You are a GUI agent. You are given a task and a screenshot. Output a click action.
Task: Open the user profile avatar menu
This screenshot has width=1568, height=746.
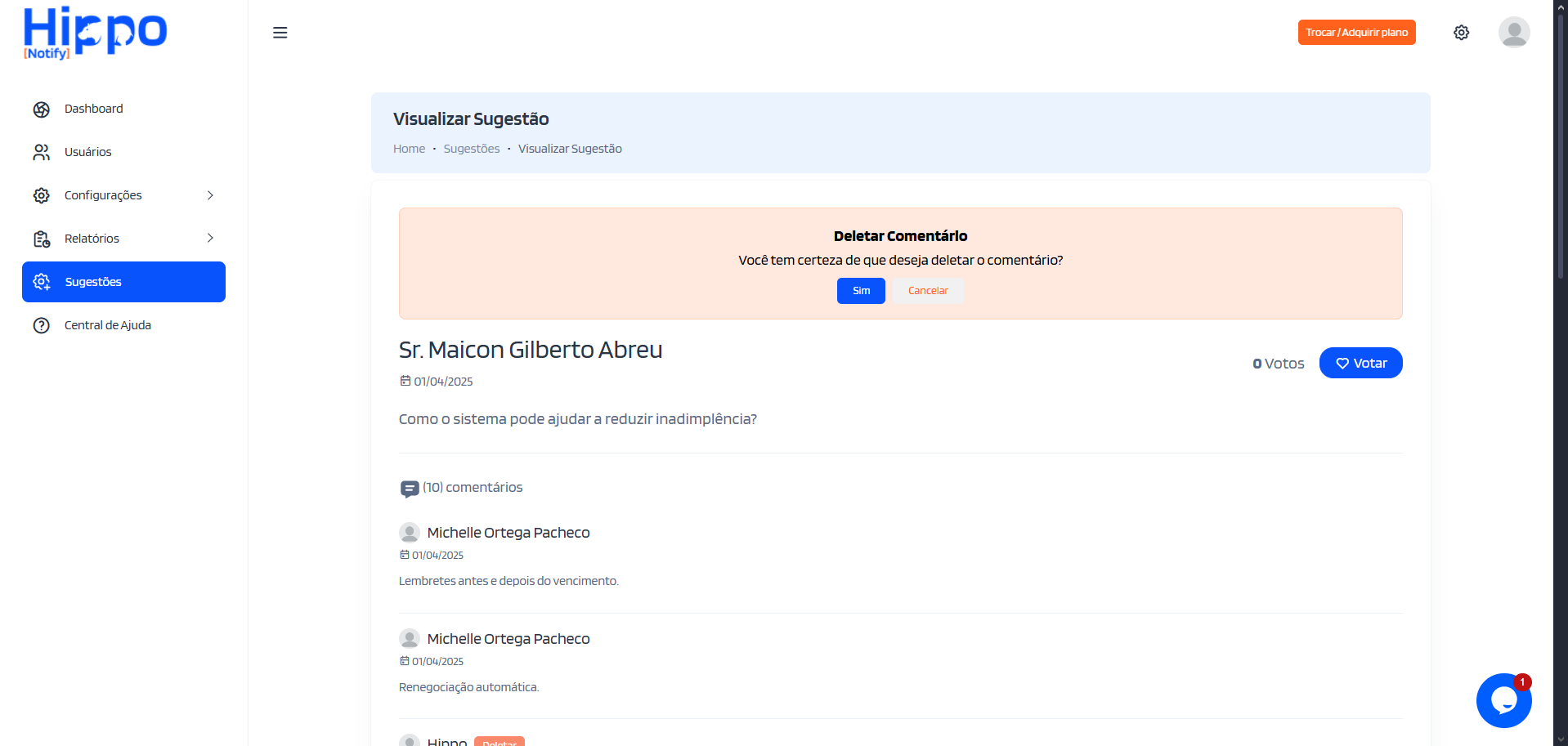coord(1513,33)
